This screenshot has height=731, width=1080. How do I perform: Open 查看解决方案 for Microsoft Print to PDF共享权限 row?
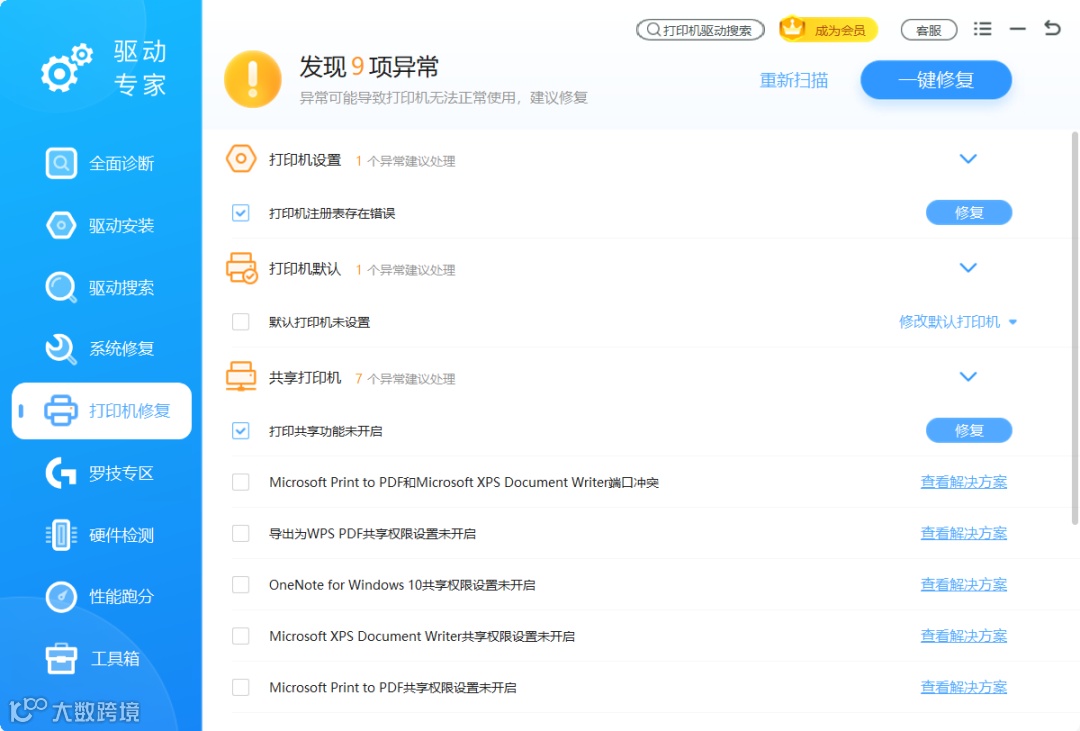point(964,688)
